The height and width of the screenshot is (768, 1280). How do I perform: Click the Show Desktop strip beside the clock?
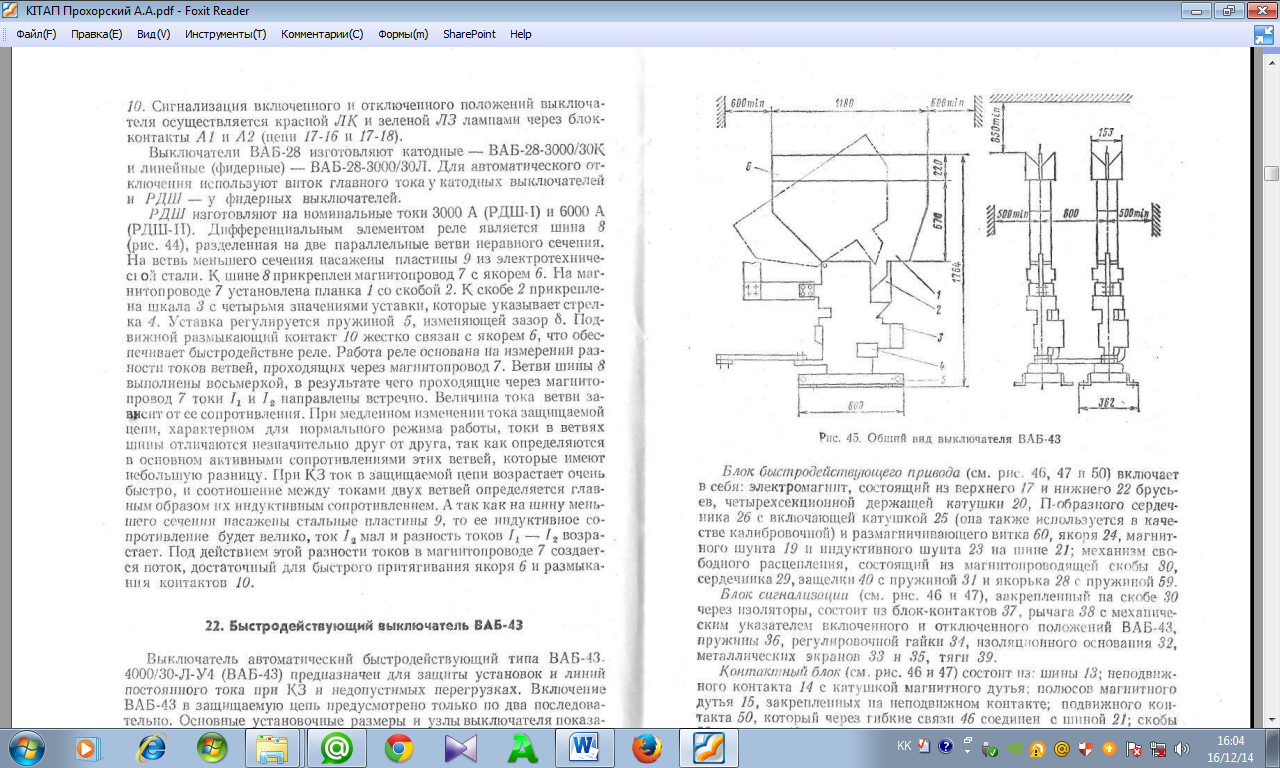pyautogui.click(x=1273, y=747)
